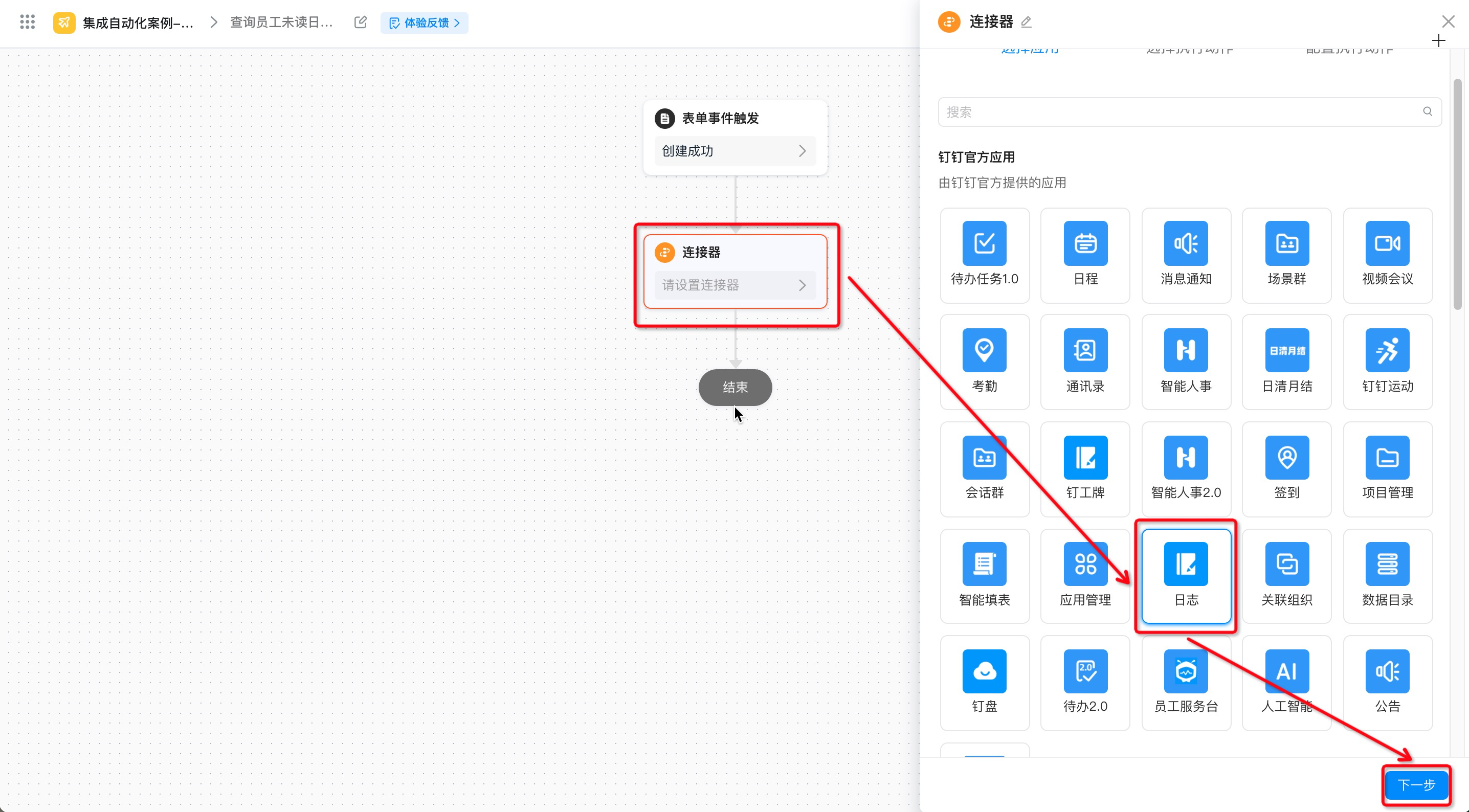Pick the 智能人事 app icon

1186,362
